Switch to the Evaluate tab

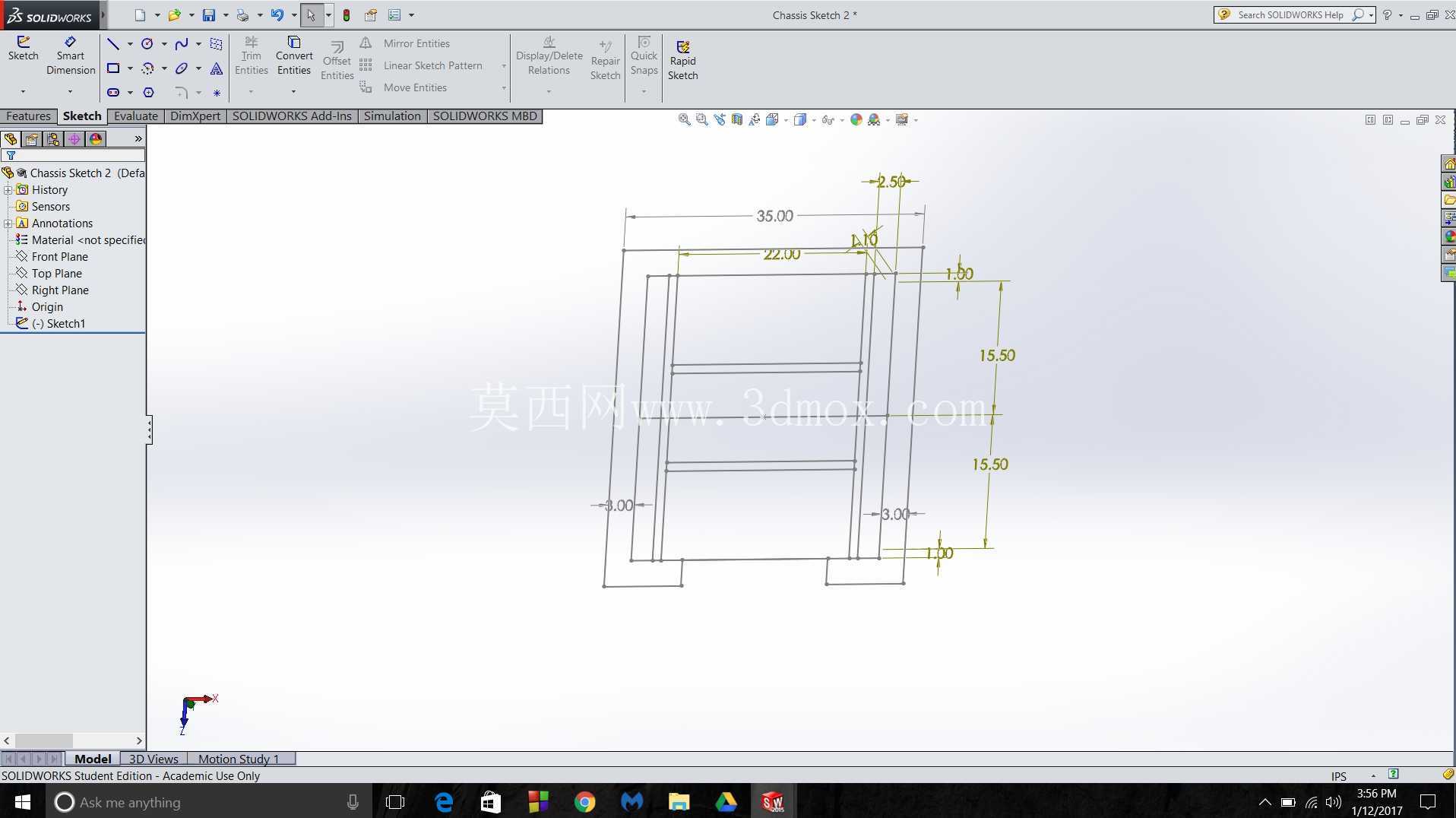pyautogui.click(x=136, y=116)
